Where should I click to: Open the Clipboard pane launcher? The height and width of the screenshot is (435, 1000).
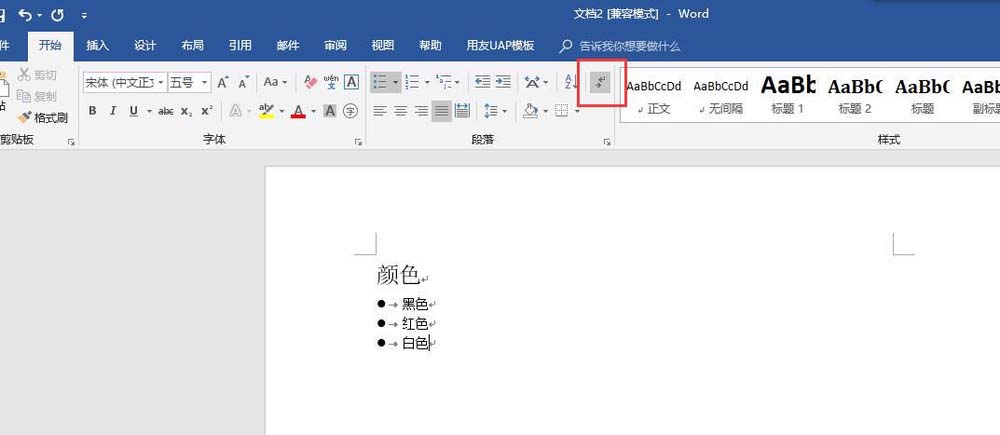pos(71,142)
